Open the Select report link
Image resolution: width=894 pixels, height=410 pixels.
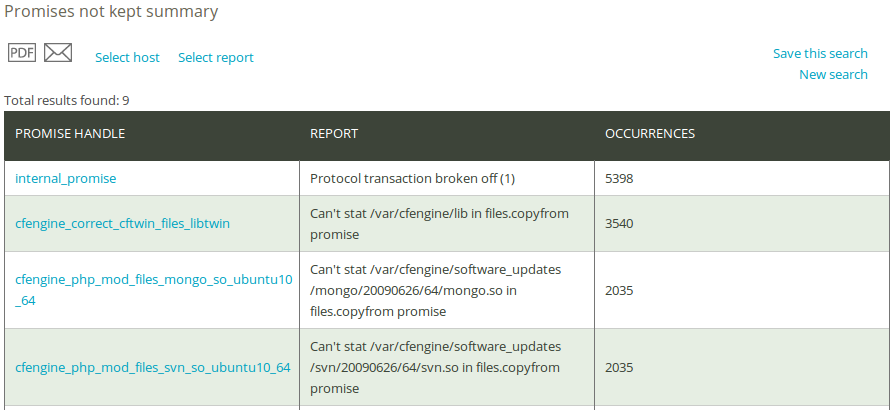click(x=216, y=58)
